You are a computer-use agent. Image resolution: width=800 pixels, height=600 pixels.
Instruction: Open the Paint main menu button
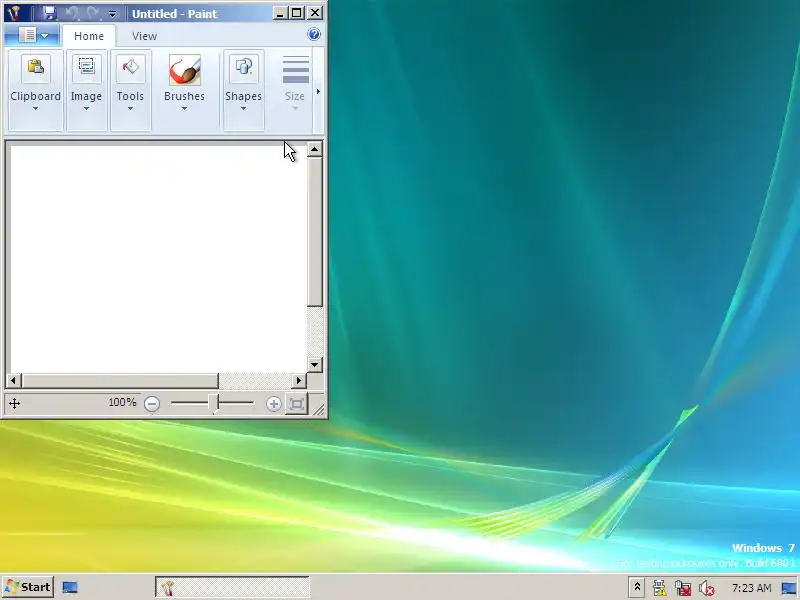point(32,36)
